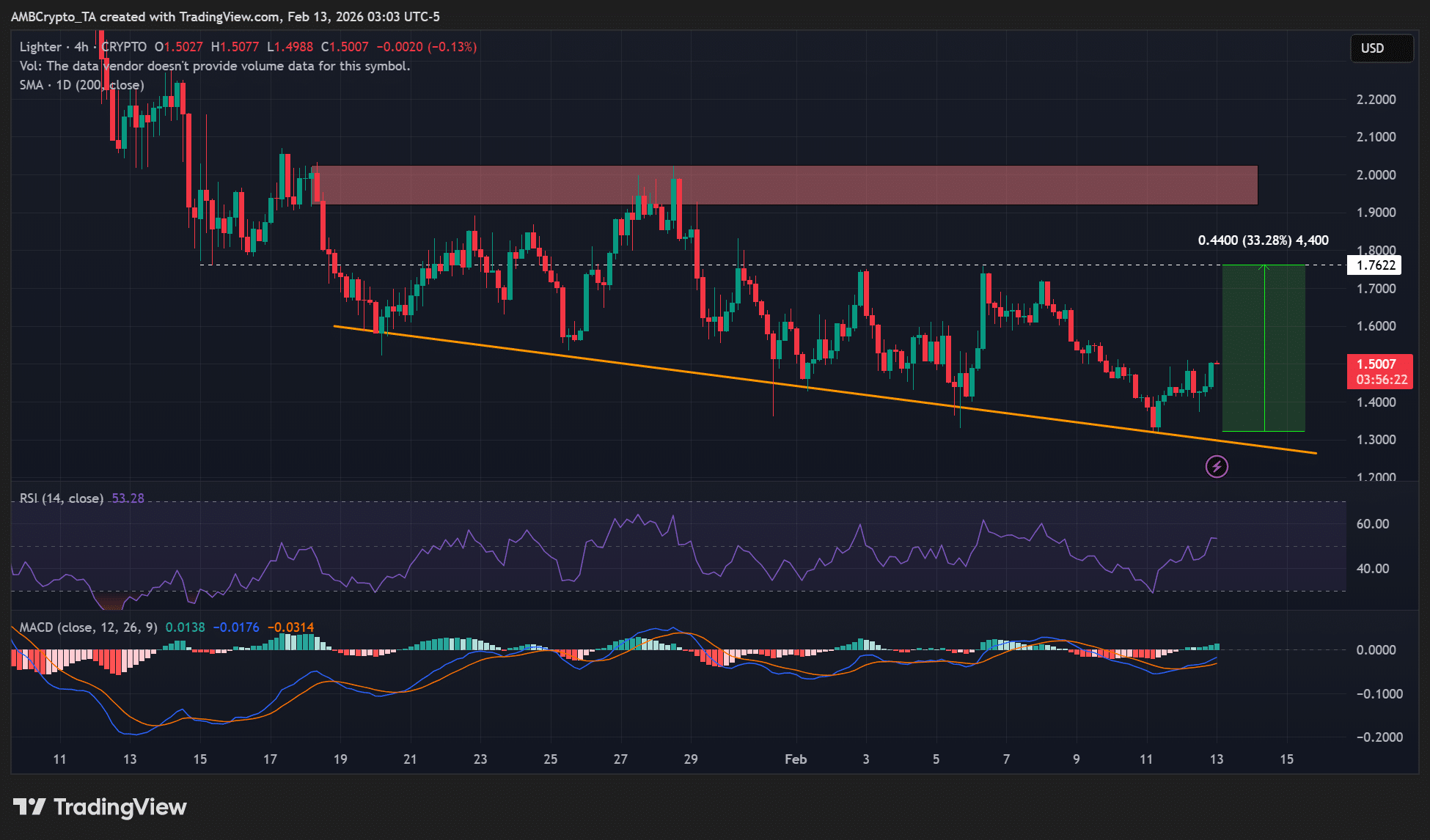Click date 13 at right of time axis
Screen dimensions: 1430x840
pos(1216,759)
